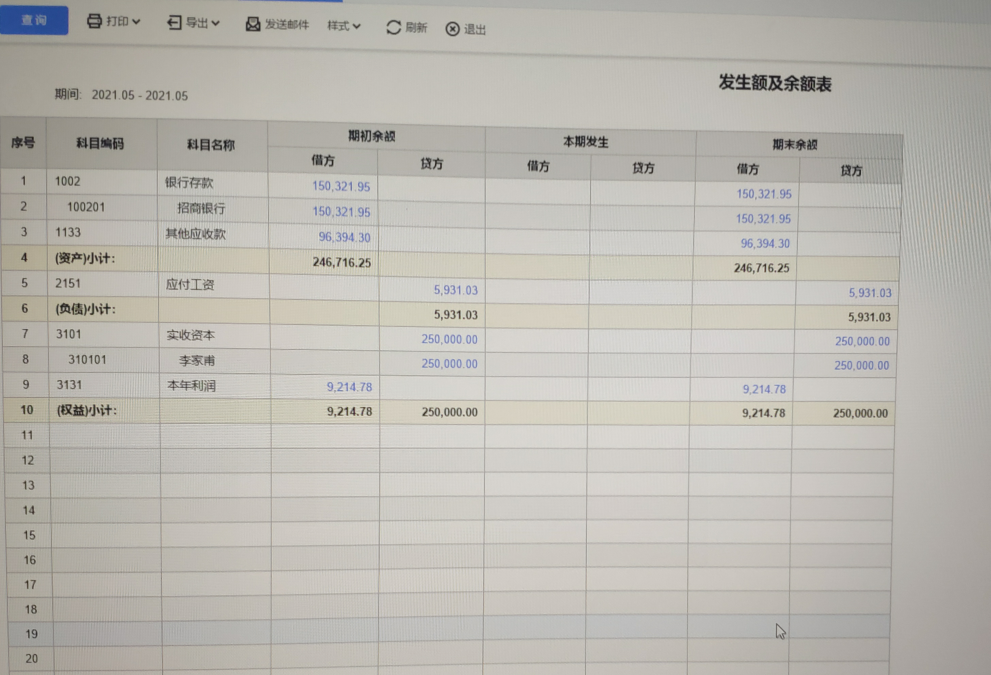
Task: Click the 刷新 refresh icon
Action: [x=393, y=27]
